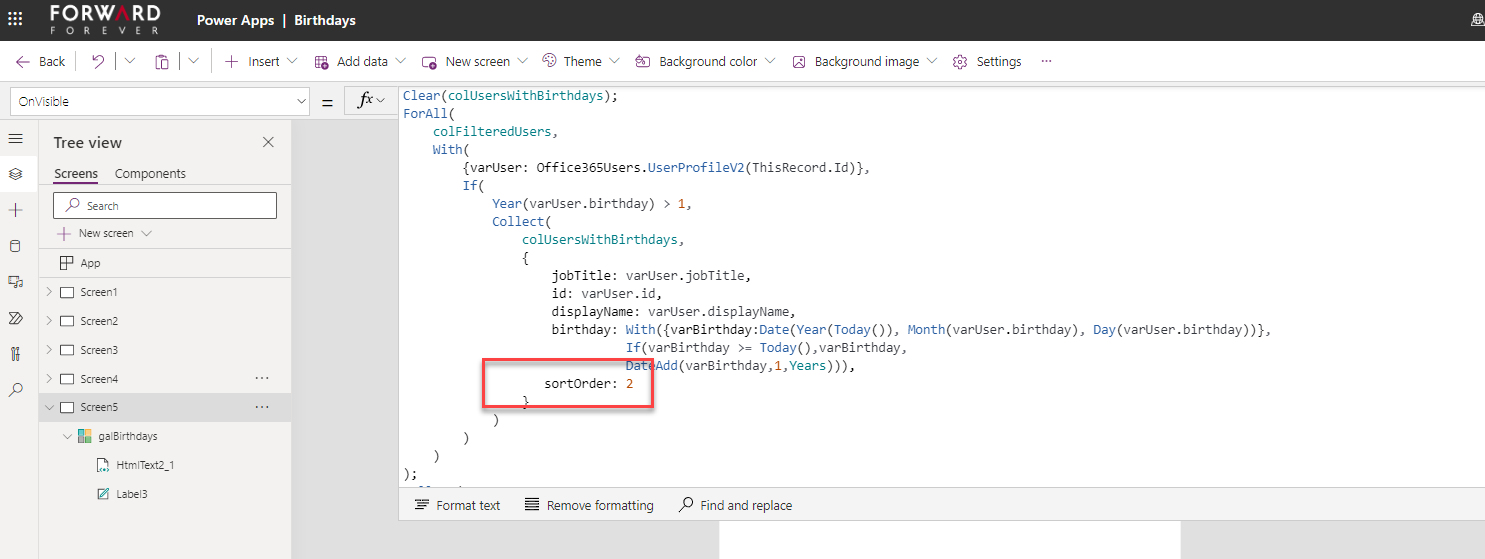Click the app launcher waffle icon
The width and height of the screenshot is (1485, 559).
(15, 19)
